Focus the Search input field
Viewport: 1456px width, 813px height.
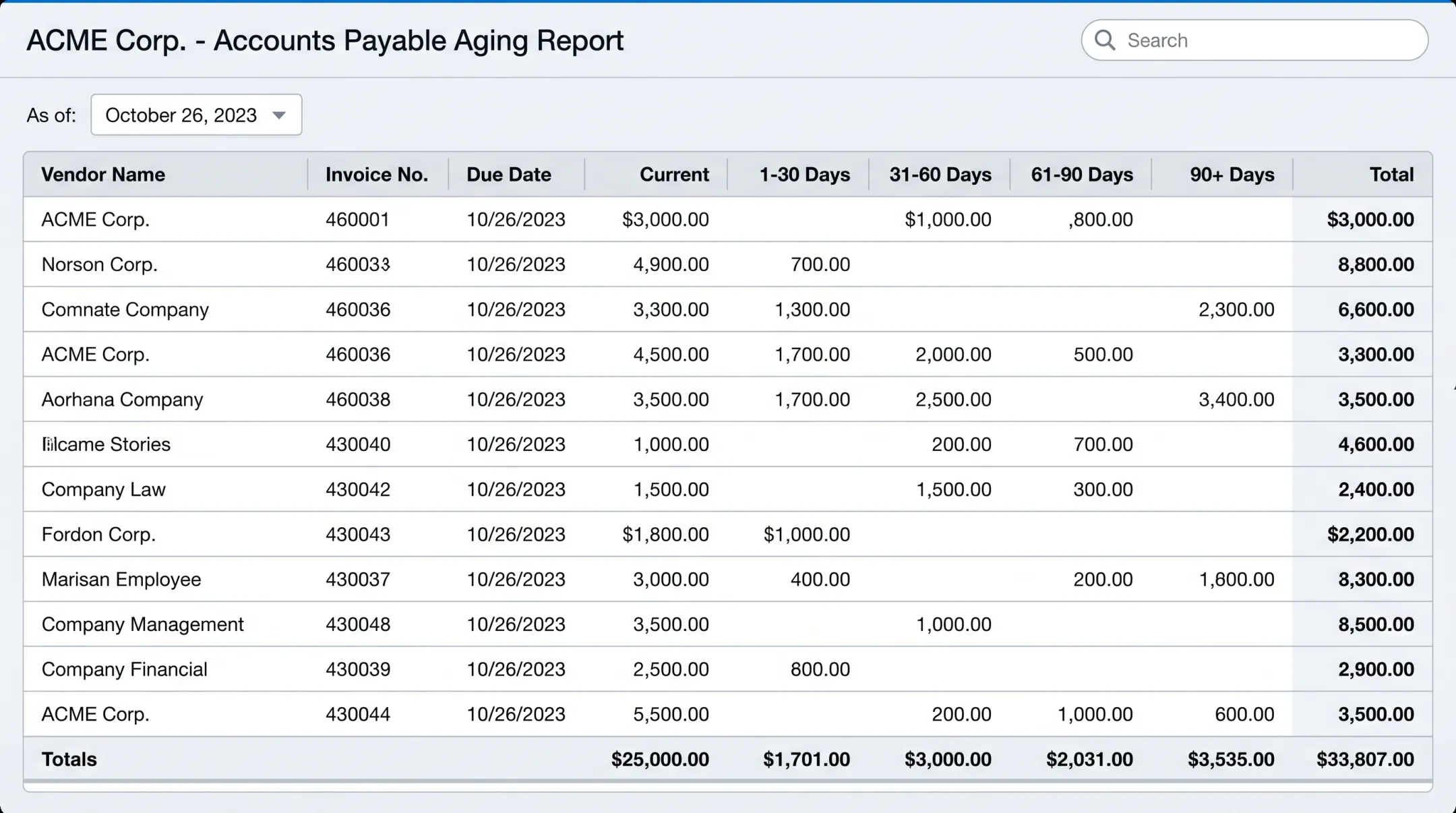tap(1254, 40)
